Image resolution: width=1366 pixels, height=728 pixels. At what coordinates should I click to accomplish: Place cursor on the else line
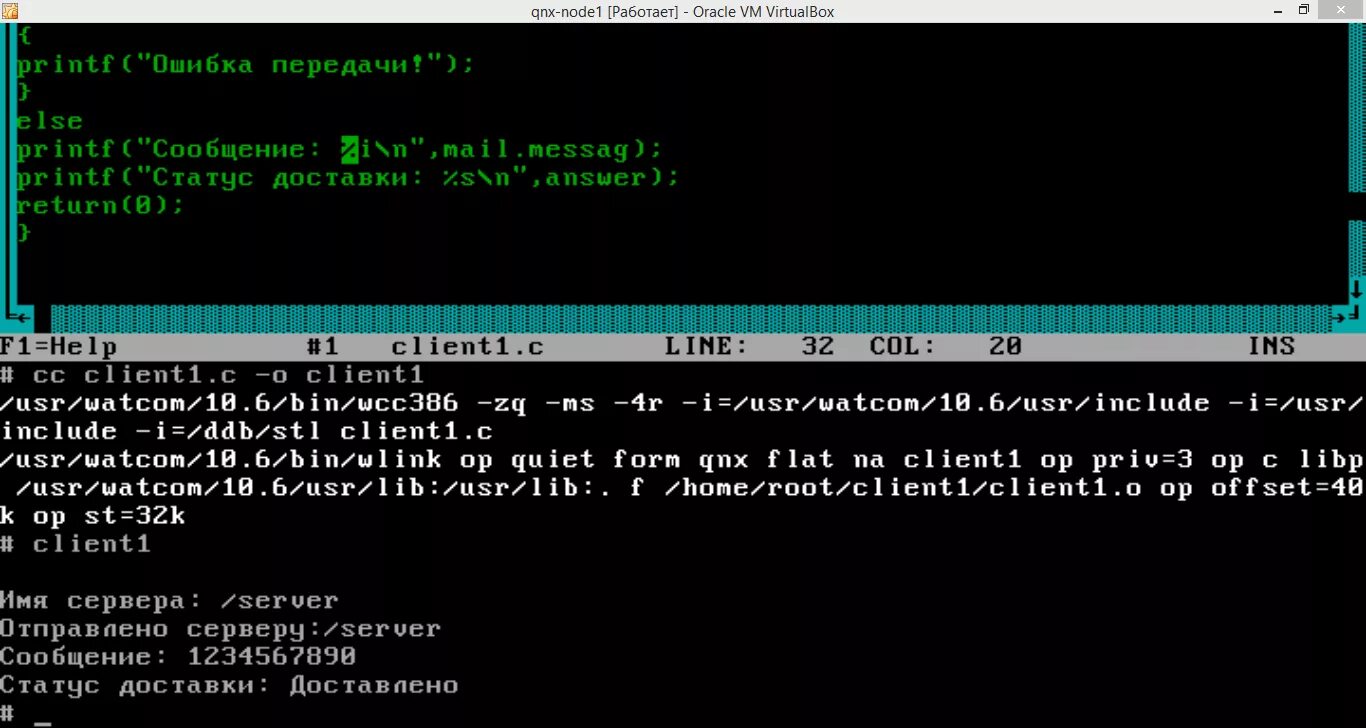50,121
